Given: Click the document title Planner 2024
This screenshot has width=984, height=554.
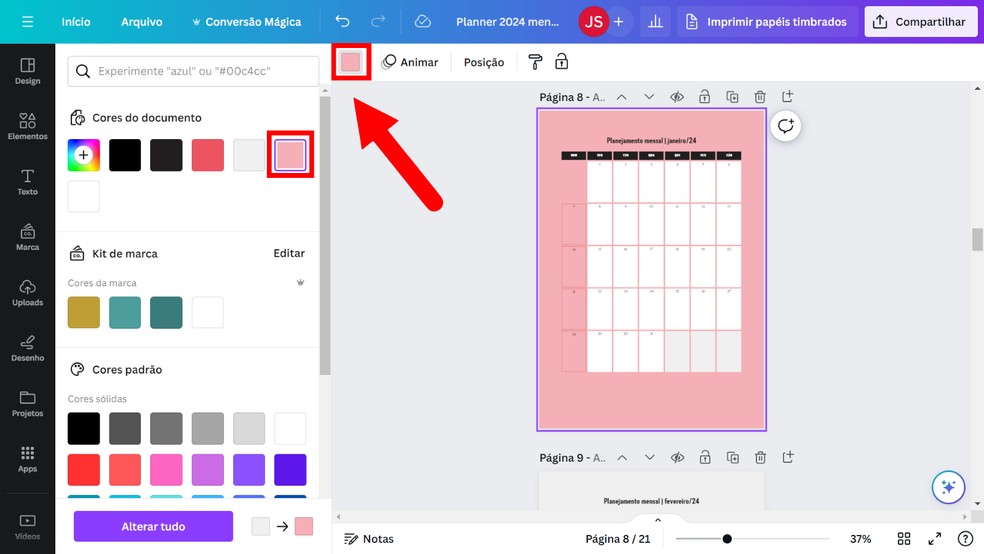Looking at the screenshot, I should click(x=507, y=22).
